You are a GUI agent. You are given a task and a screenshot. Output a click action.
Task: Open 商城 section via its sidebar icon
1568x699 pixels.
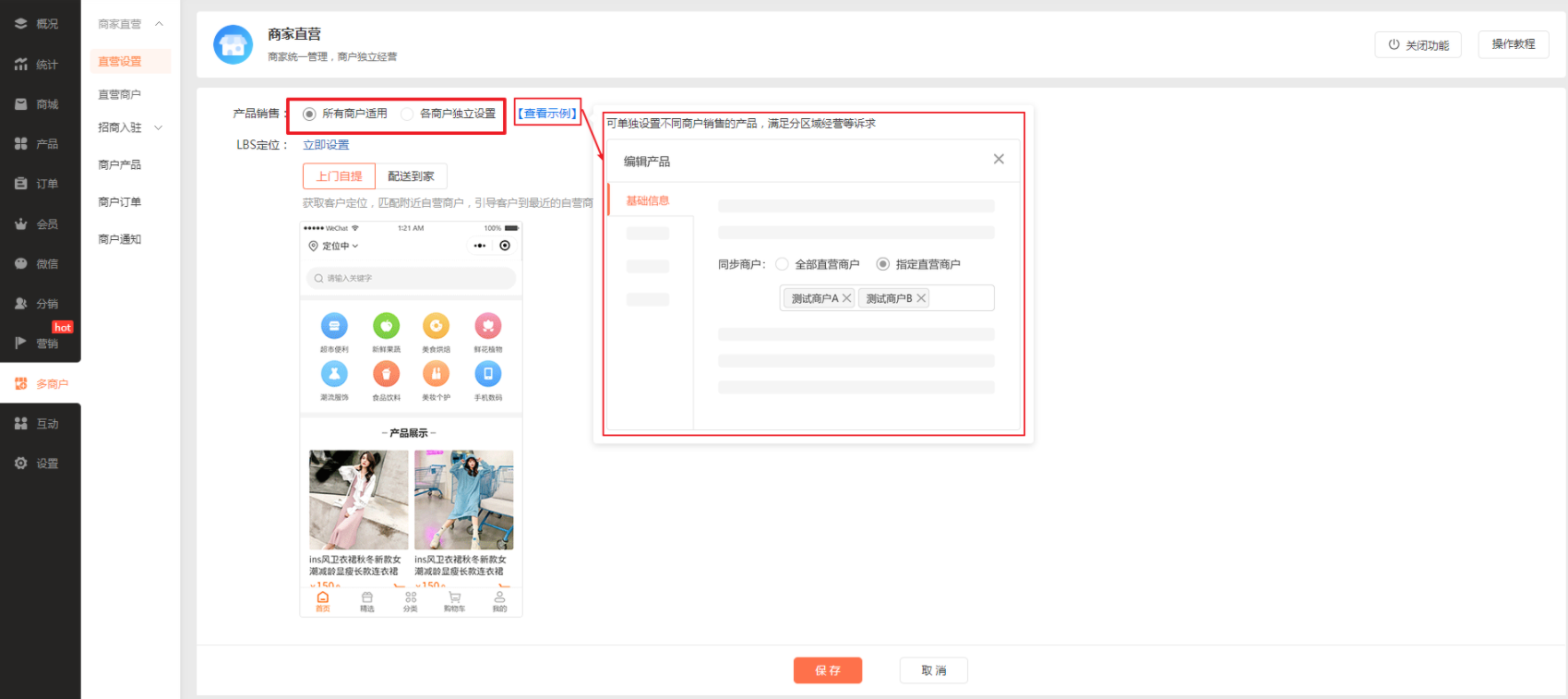click(x=20, y=104)
